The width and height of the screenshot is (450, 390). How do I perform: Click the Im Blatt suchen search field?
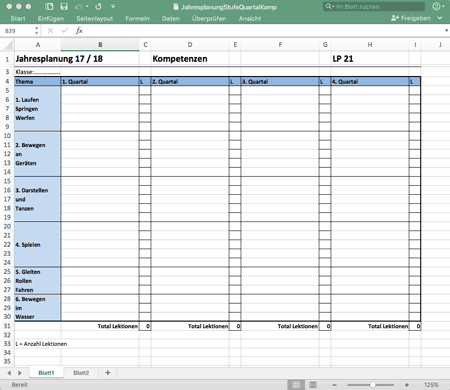(x=374, y=6)
